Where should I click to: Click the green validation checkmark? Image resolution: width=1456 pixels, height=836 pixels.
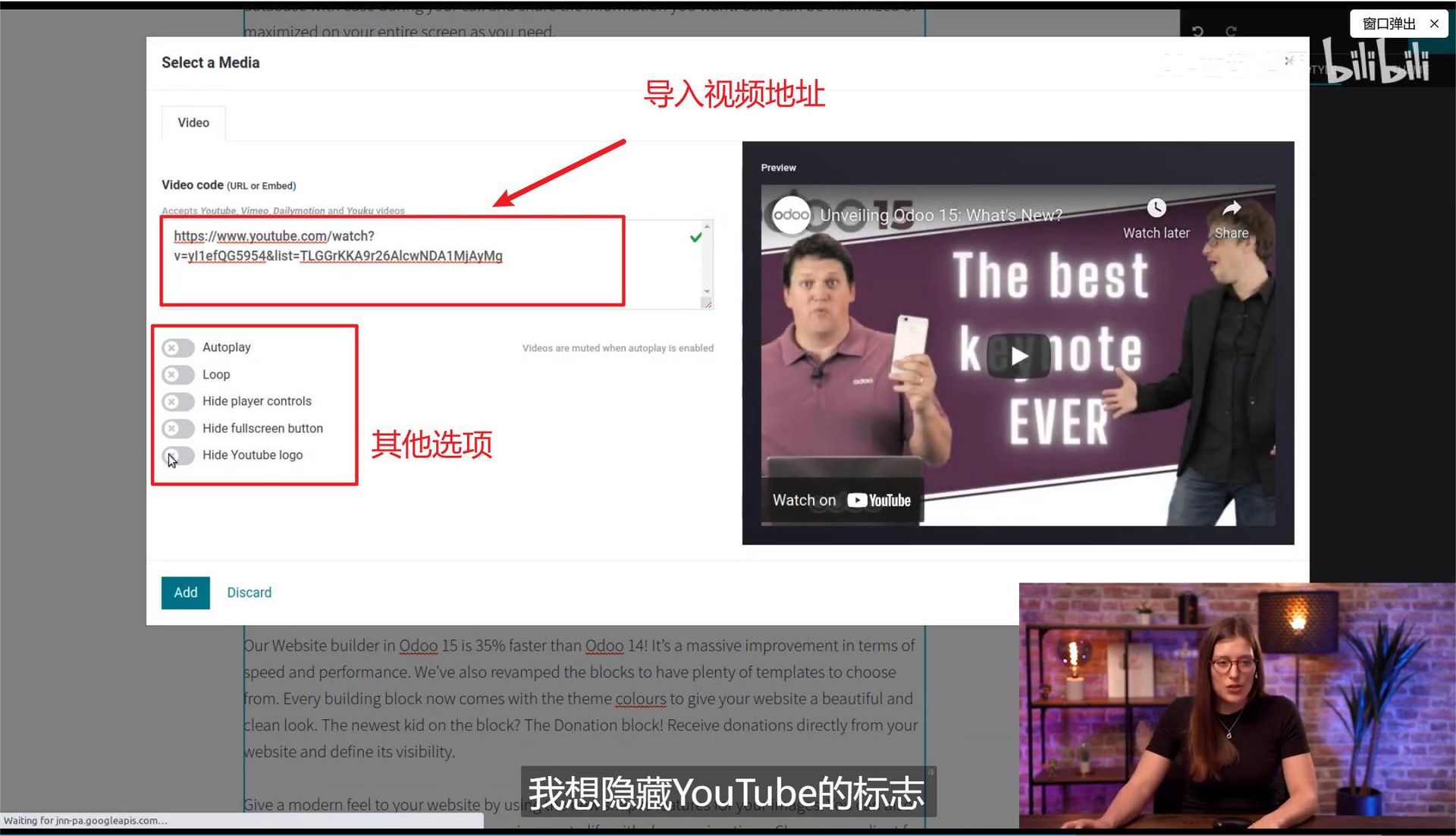coord(695,237)
